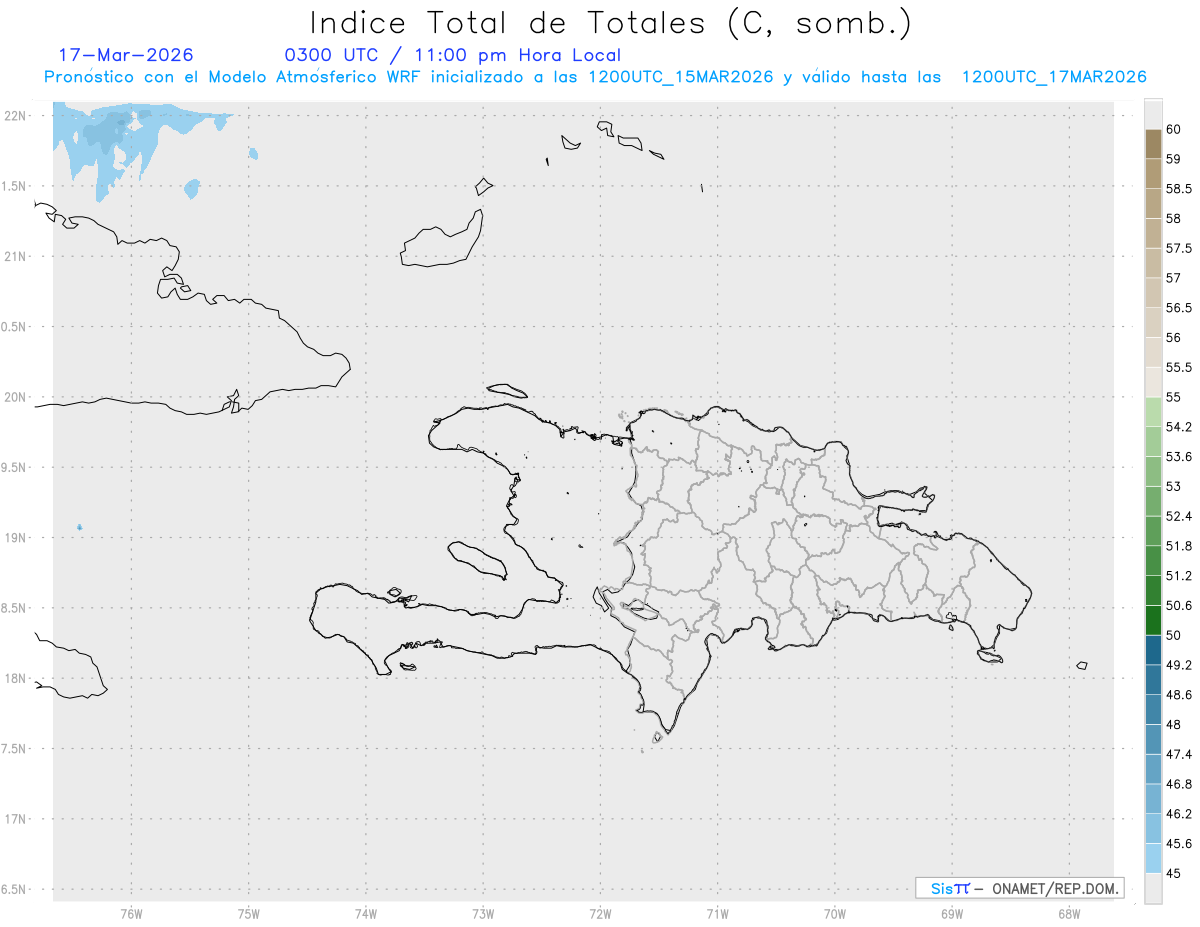Click the pale green swatch between 54.2 and 55
Viewport: 1200px width, 927px height.
(x=1153, y=412)
